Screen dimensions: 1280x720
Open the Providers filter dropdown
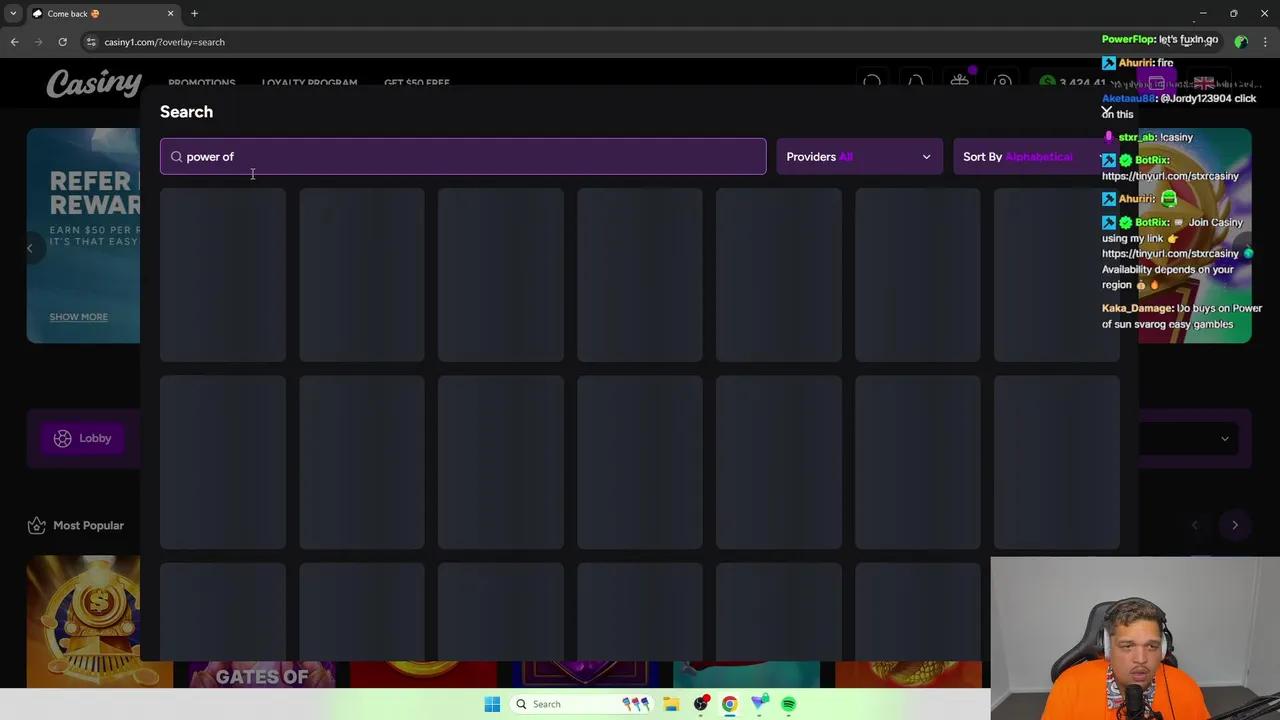pos(858,156)
